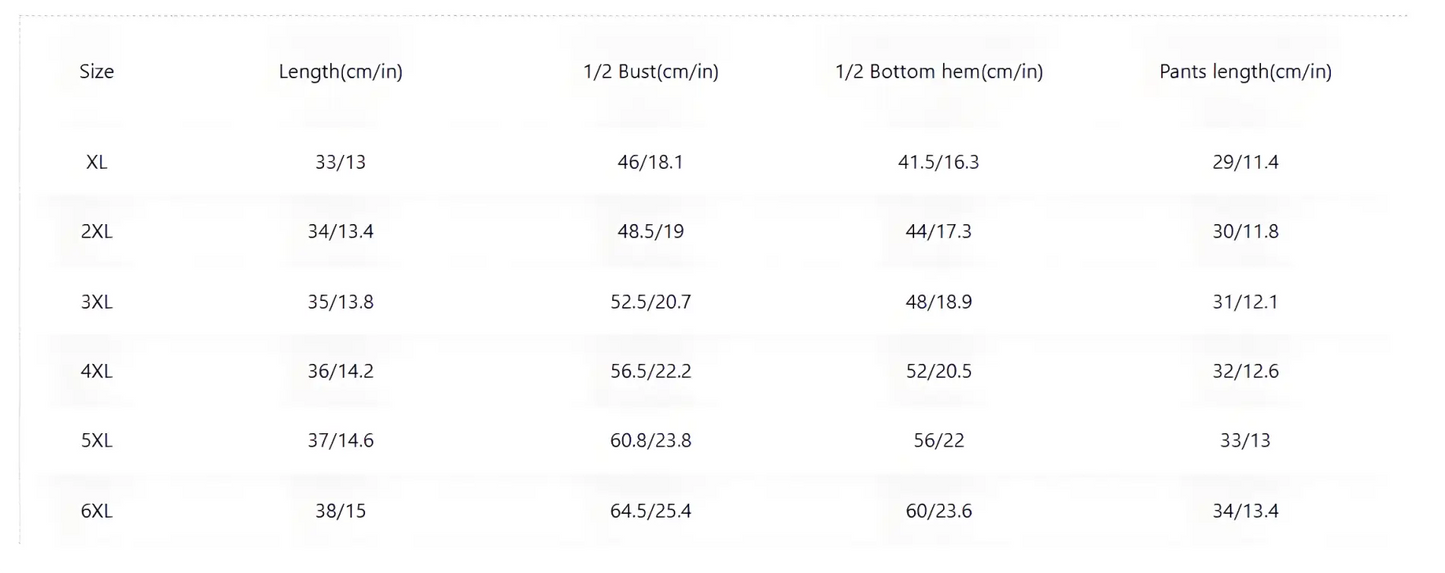Click the 48/18.9 bottom hem value

[938, 302]
